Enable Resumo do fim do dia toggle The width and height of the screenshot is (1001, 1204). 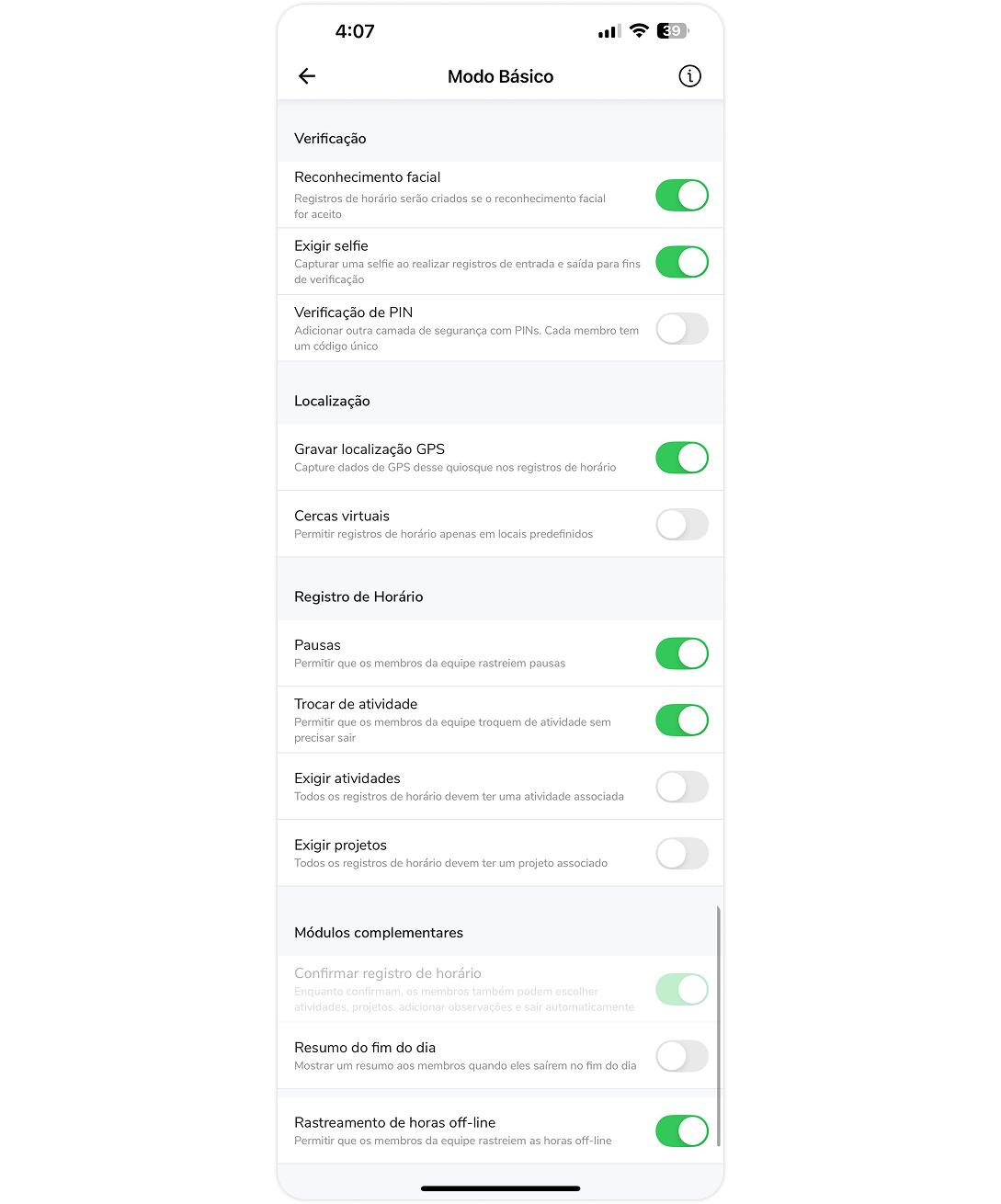click(681, 1056)
